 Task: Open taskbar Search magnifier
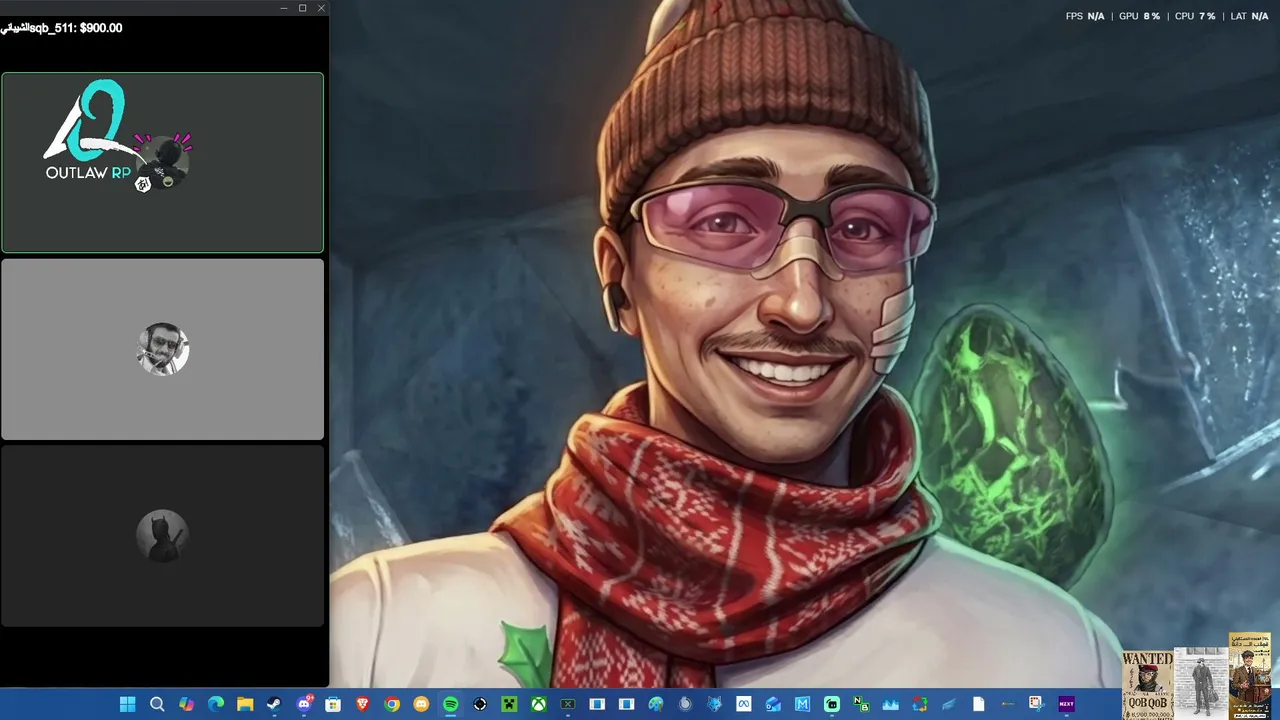click(x=157, y=704)
